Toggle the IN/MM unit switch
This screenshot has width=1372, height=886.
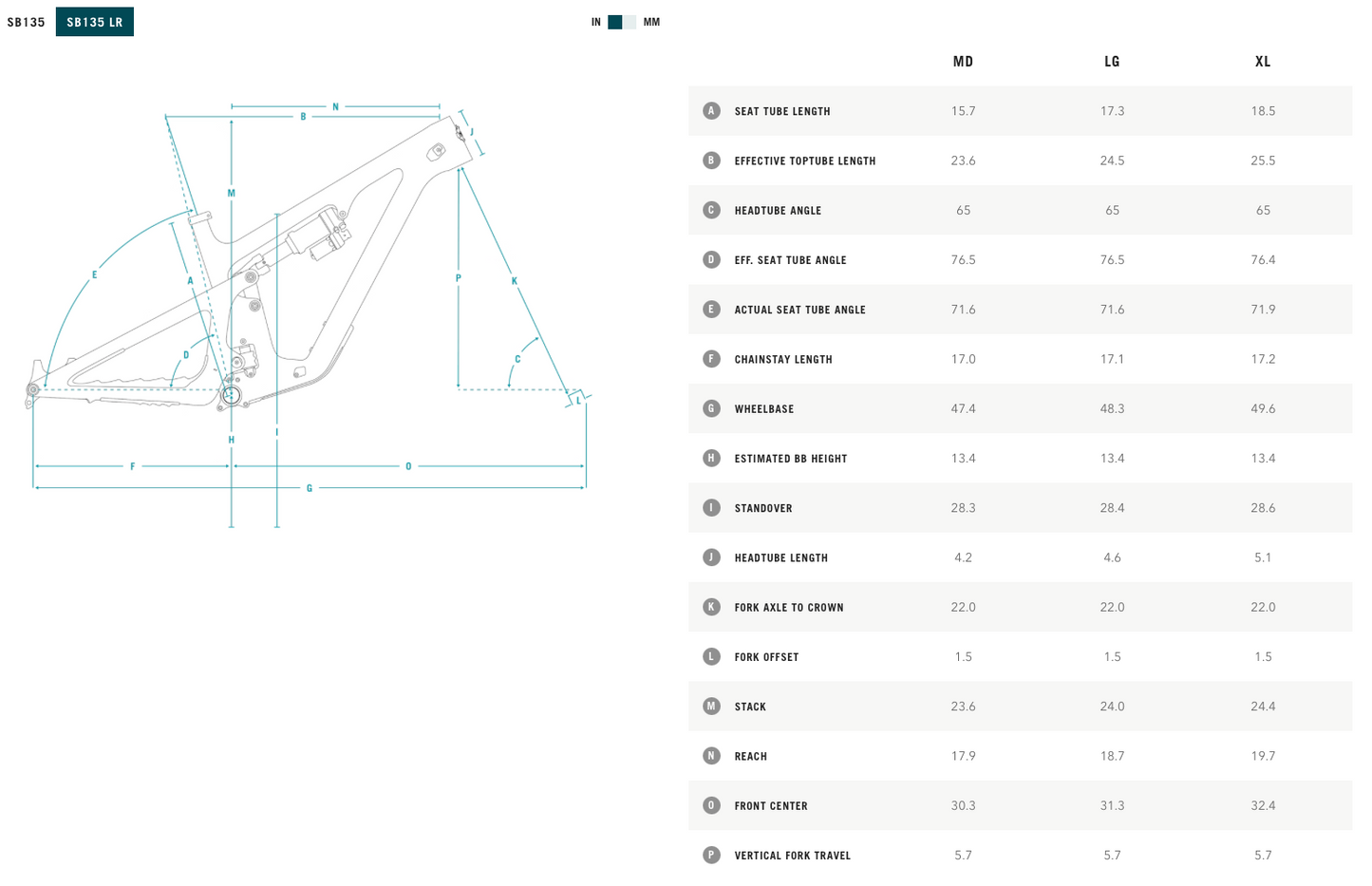click(623, 22)
